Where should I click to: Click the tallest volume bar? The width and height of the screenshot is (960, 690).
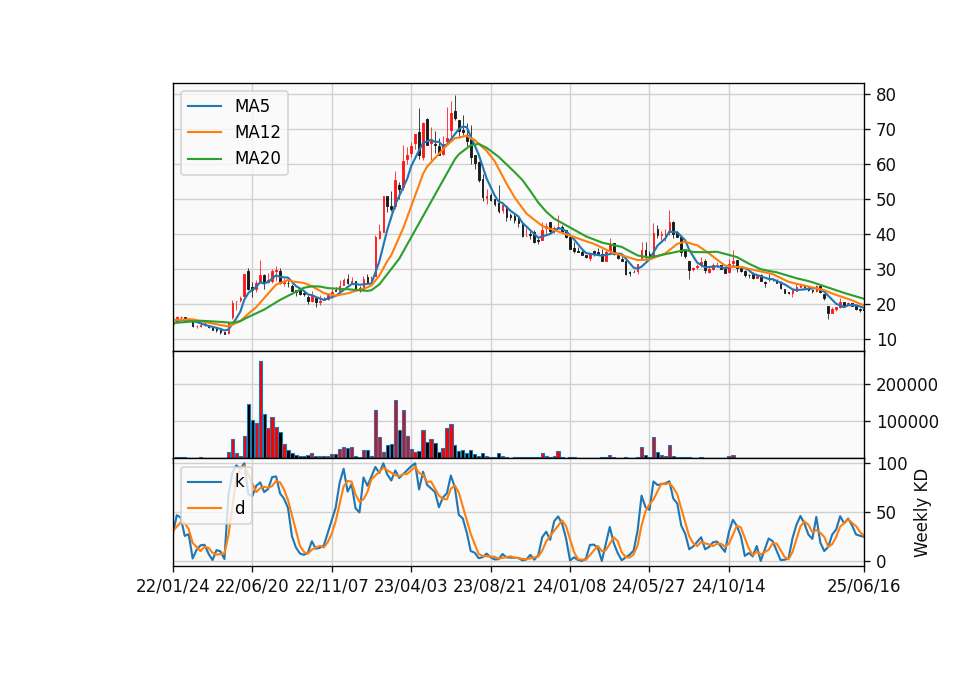[x=261, y=410]
